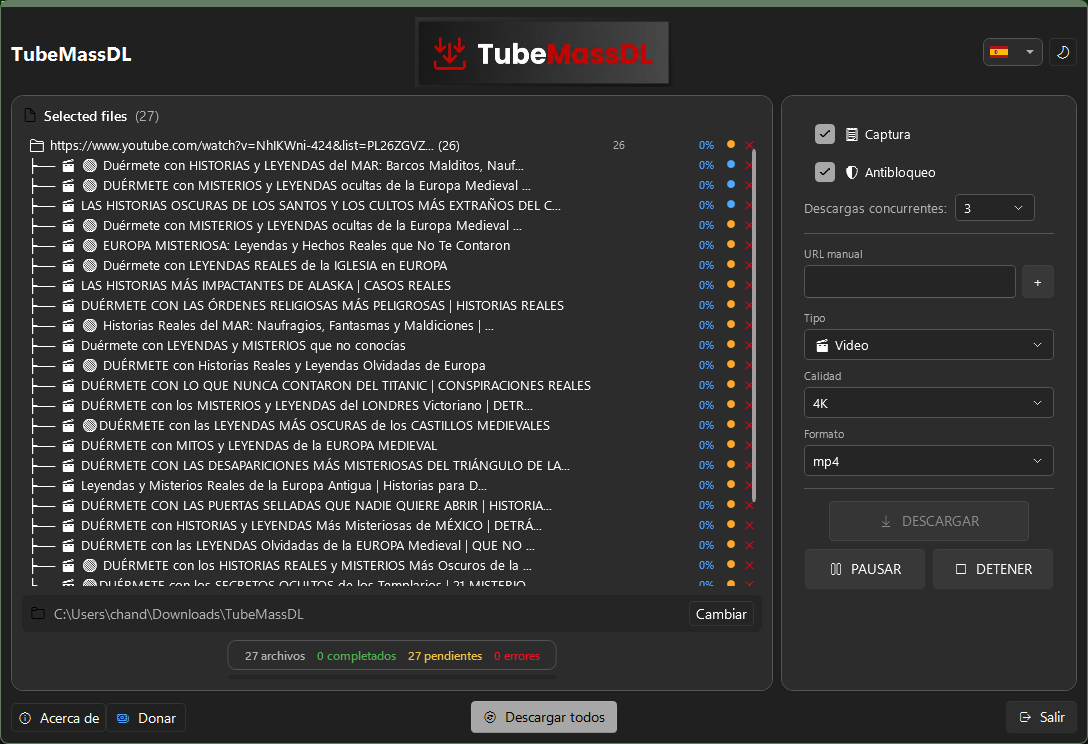
Task: Pause downloads with PAUSAR button
Action: click(865, 569)
